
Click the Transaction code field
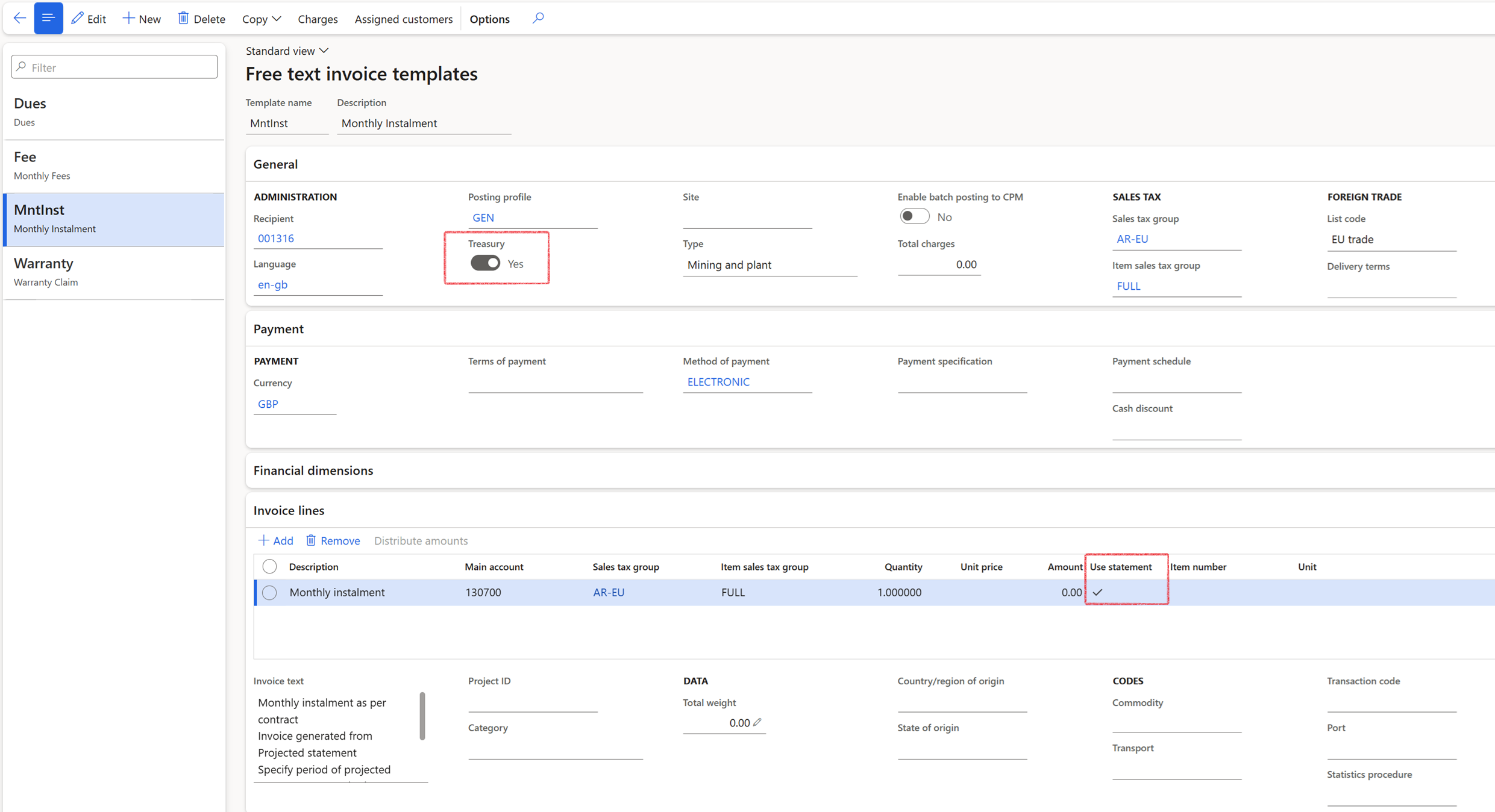click(x=1391, y=702)
